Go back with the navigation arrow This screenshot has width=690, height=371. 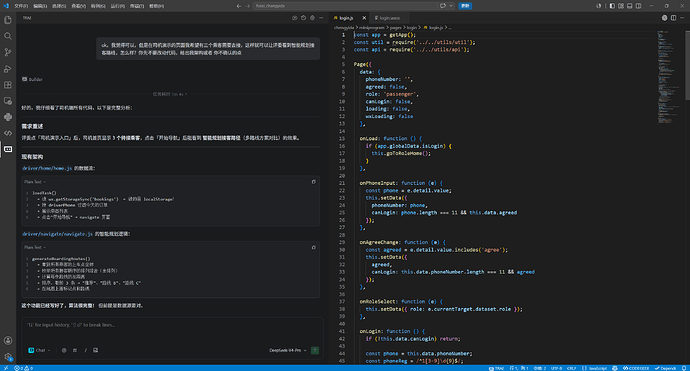tap(239, 6)
